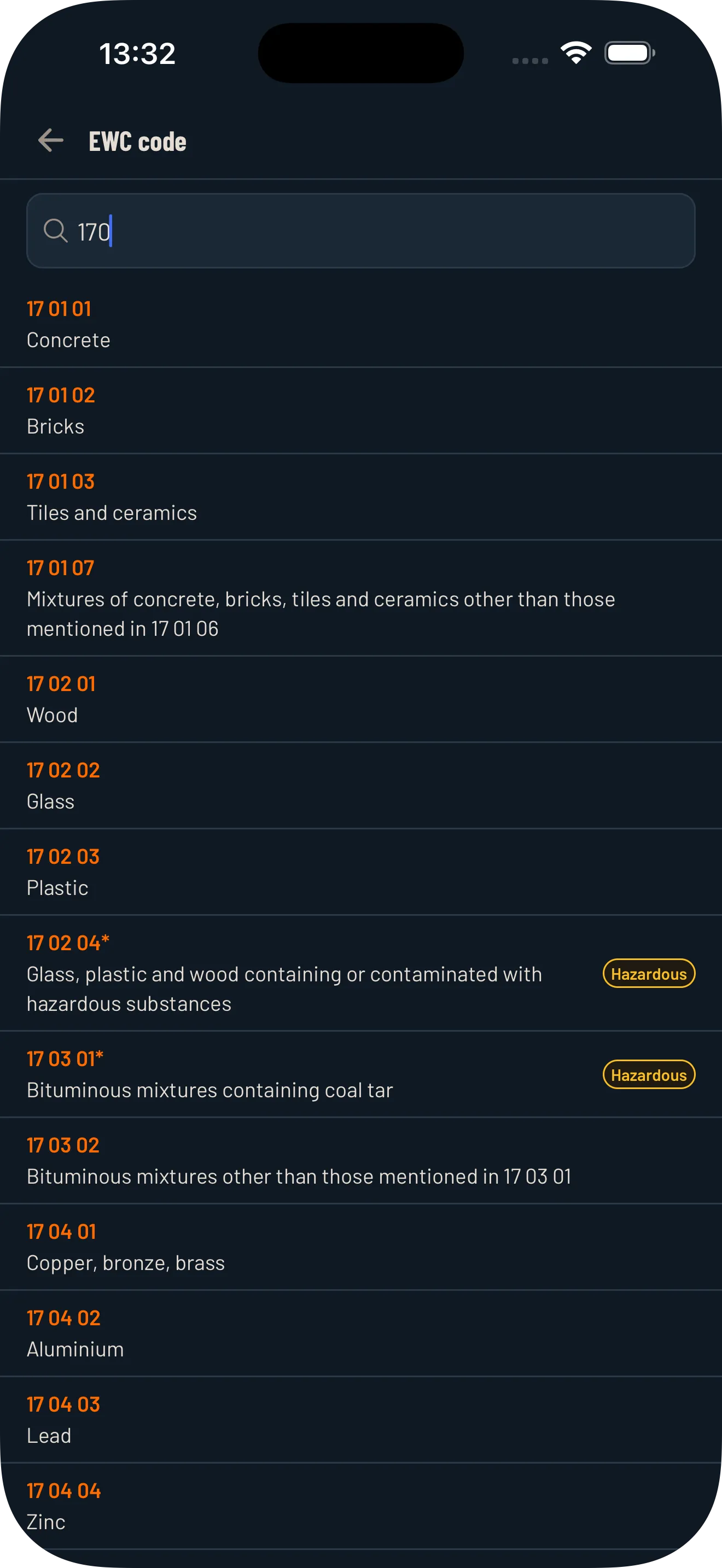This screenshot has width=722, height=1568.
Task: Choose 17 03 02 Bituminous mixtures other
Action: pos(361,1160)
